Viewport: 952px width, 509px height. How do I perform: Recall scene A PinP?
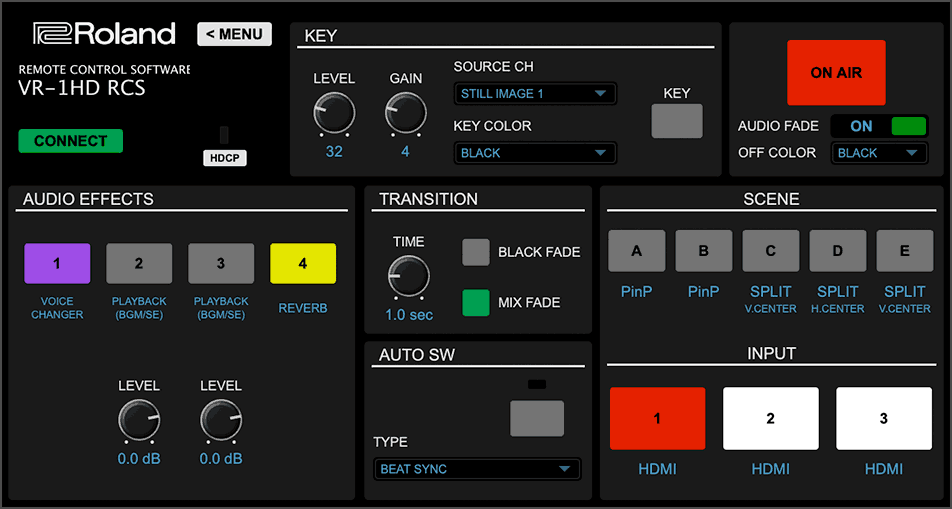pyautogui.click(x=636, y=251)
